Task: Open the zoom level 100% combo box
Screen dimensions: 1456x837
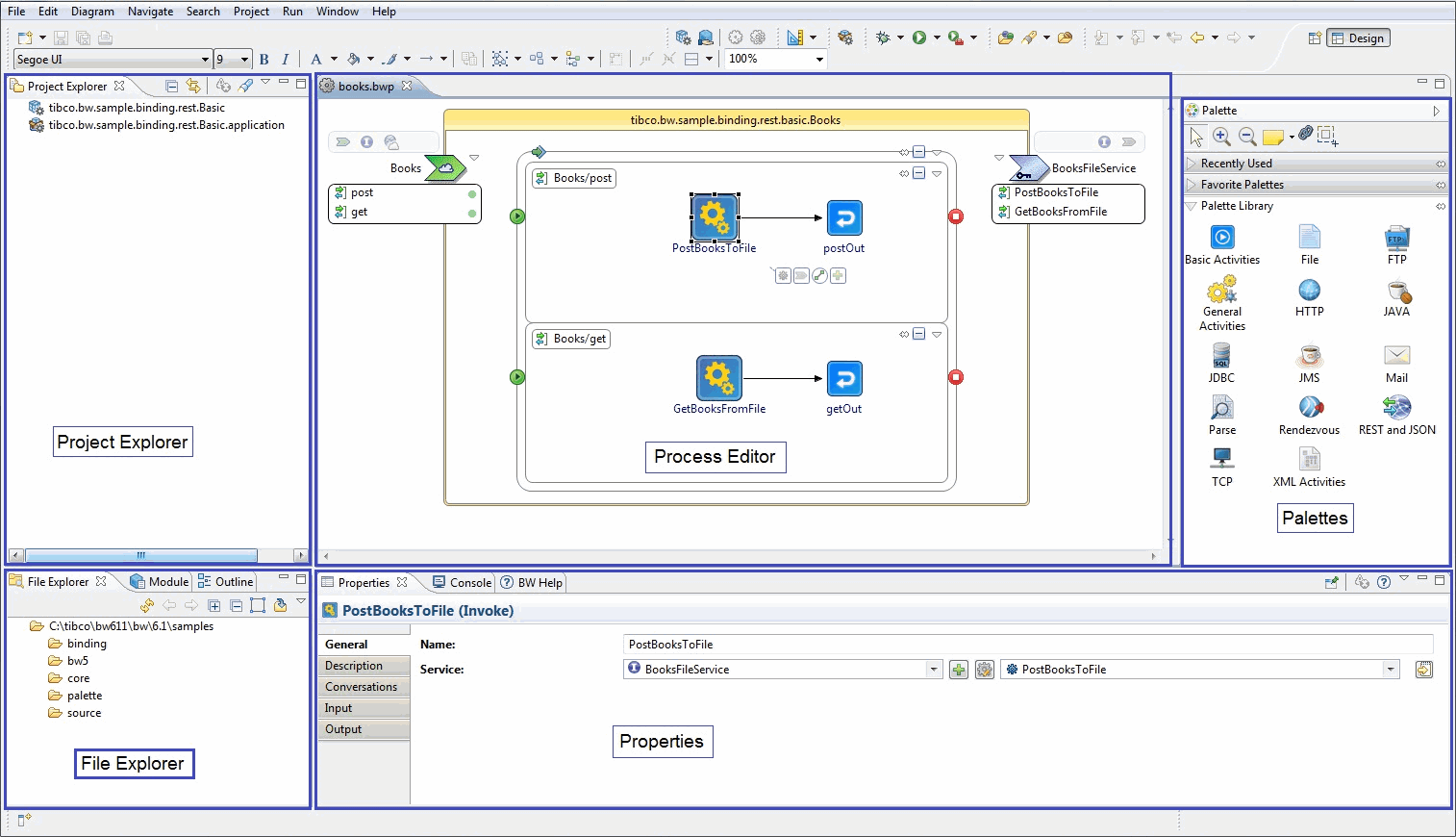Action: coord(816,59)
